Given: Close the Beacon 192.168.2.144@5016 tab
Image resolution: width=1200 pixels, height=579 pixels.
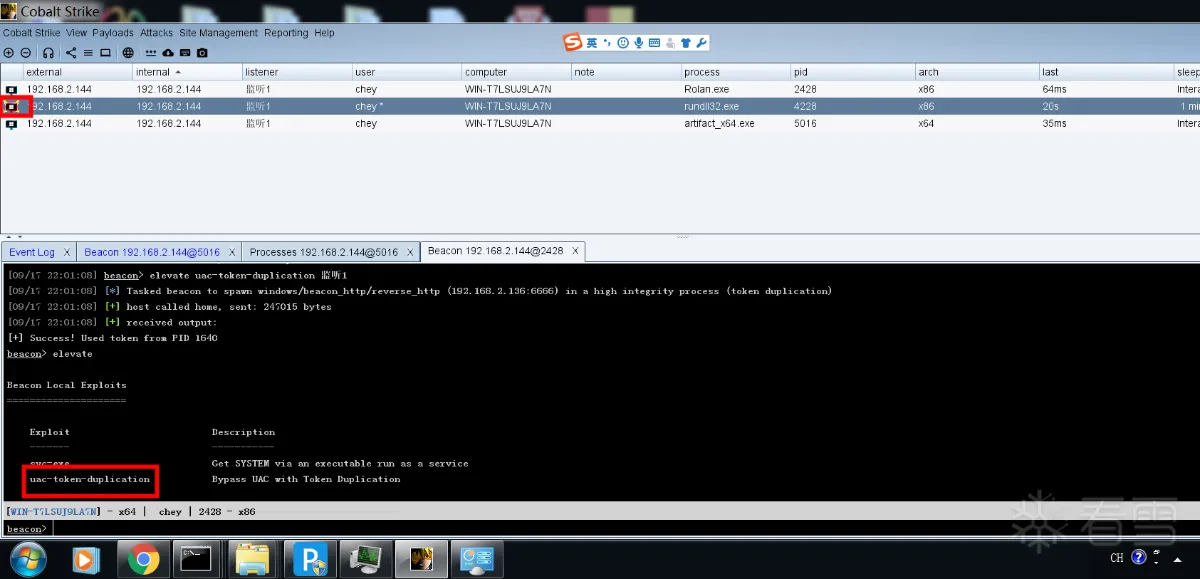Looking at the screenshot, I should tap(233, 252).
